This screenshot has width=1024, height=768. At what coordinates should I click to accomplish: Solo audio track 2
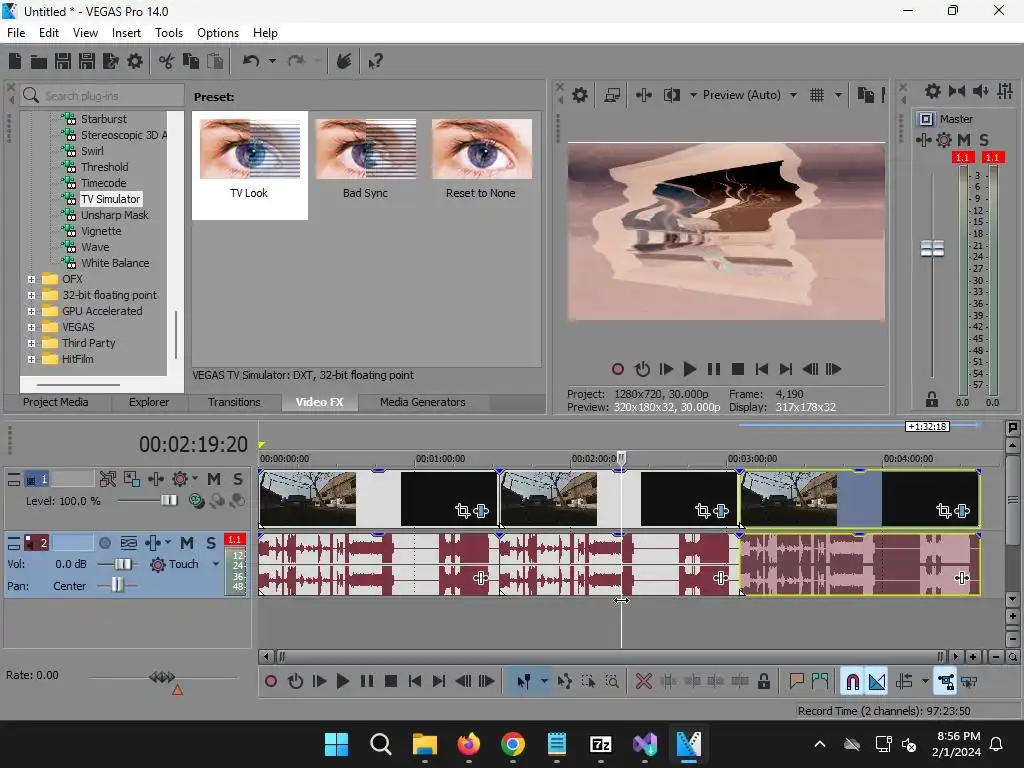point(211,543)
